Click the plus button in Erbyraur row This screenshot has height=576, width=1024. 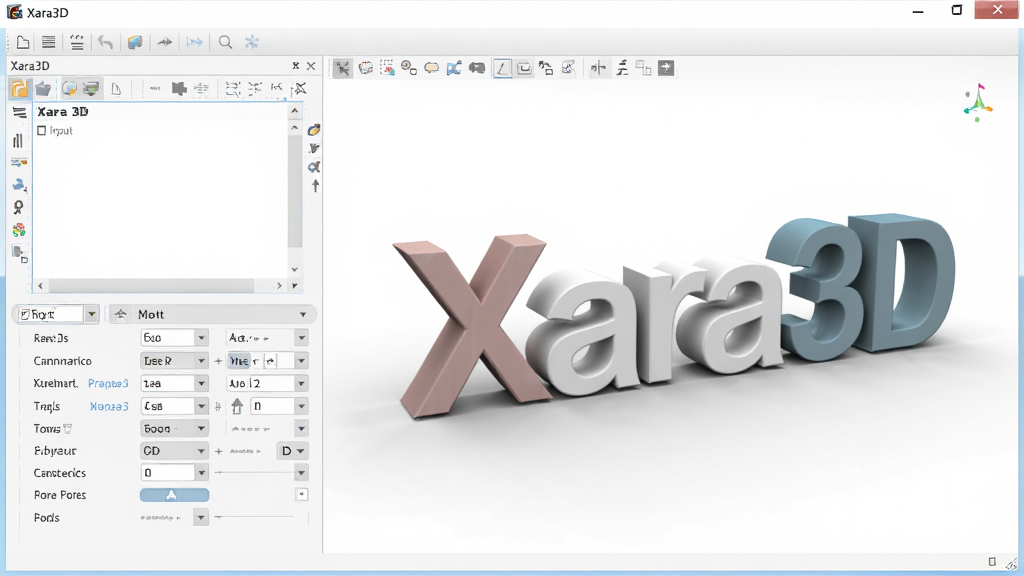click(218, 451)
